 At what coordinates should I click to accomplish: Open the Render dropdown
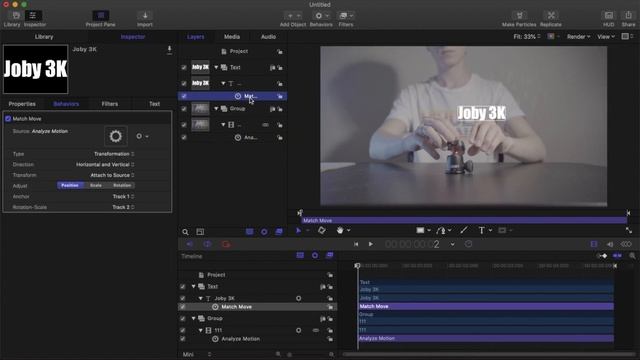click(x=578, y=37)
